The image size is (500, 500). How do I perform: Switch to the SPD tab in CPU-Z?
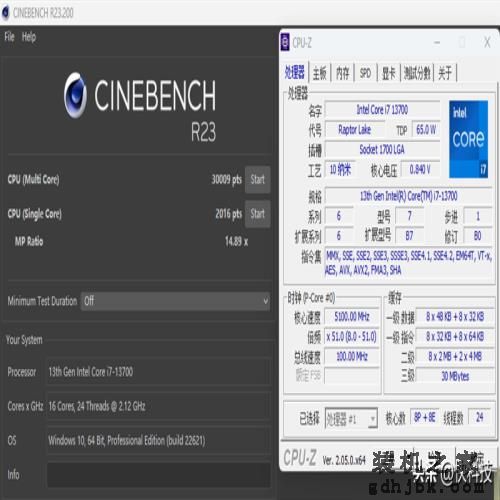pos(365,73)
